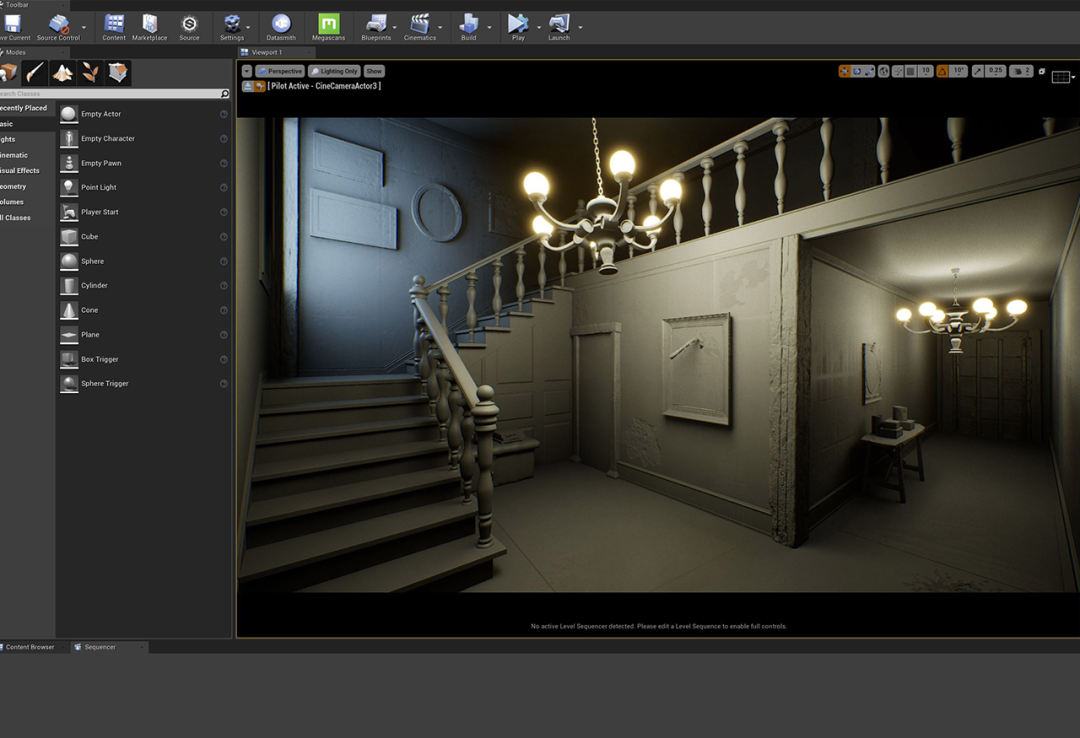Open rotation snap 10° dropdown
Image resolution: width=1080 pixels, height=738 pixels.
(x=958, y=71)
